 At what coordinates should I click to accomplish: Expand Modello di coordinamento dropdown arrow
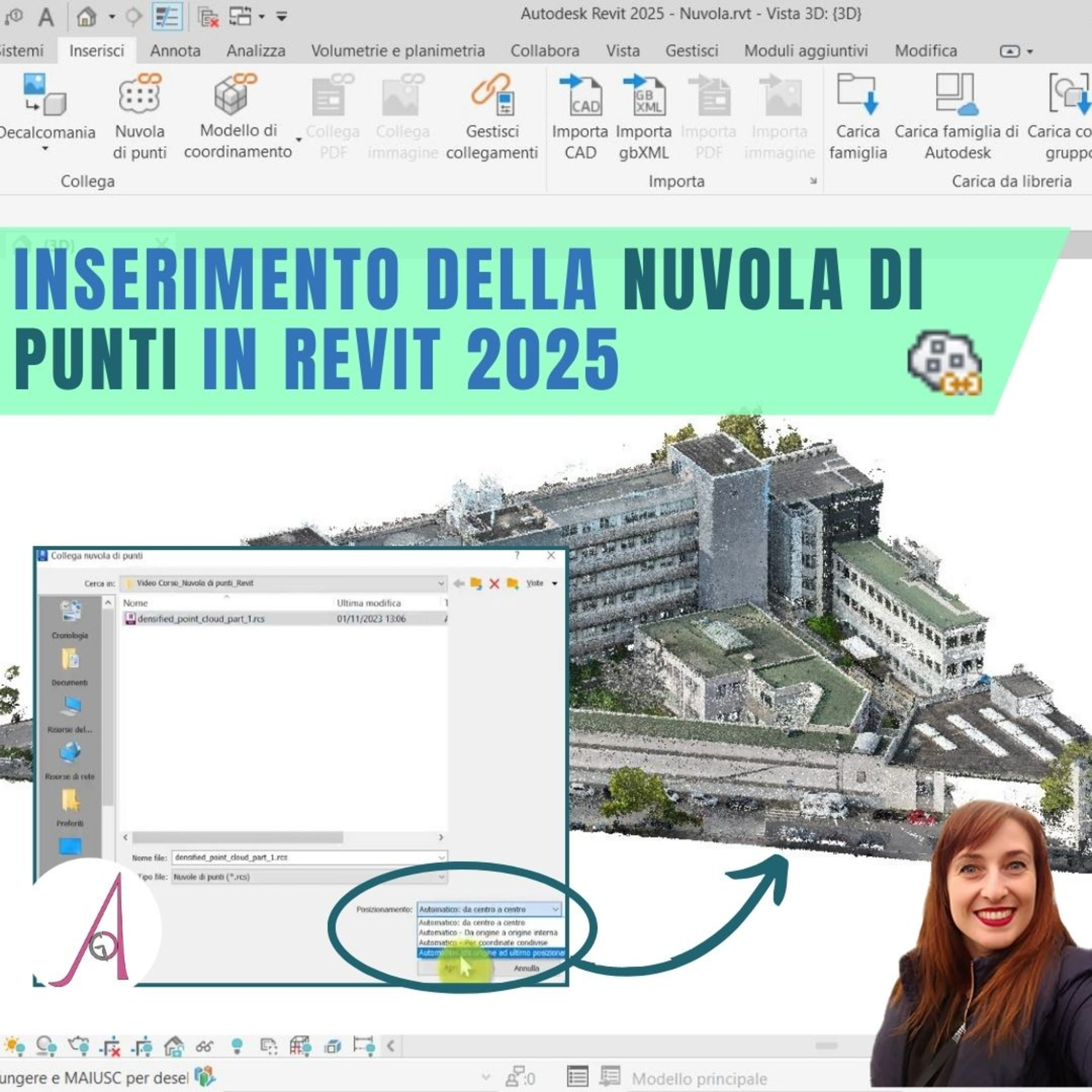tap(299, 140)
